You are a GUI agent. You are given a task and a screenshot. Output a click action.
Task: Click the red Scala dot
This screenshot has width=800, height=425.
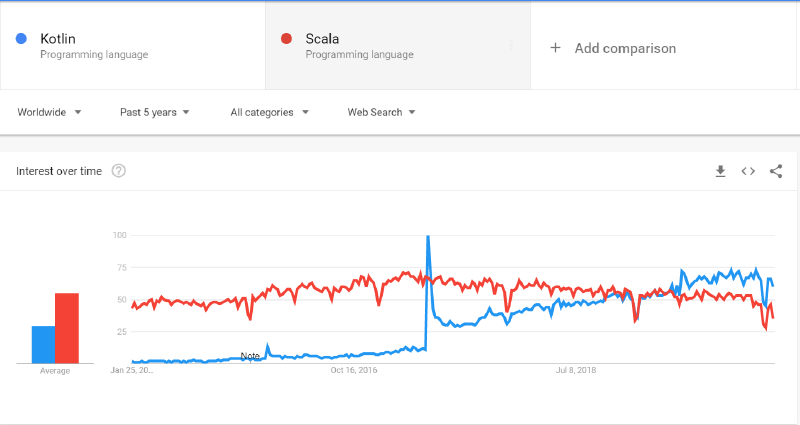coord(286,39)
